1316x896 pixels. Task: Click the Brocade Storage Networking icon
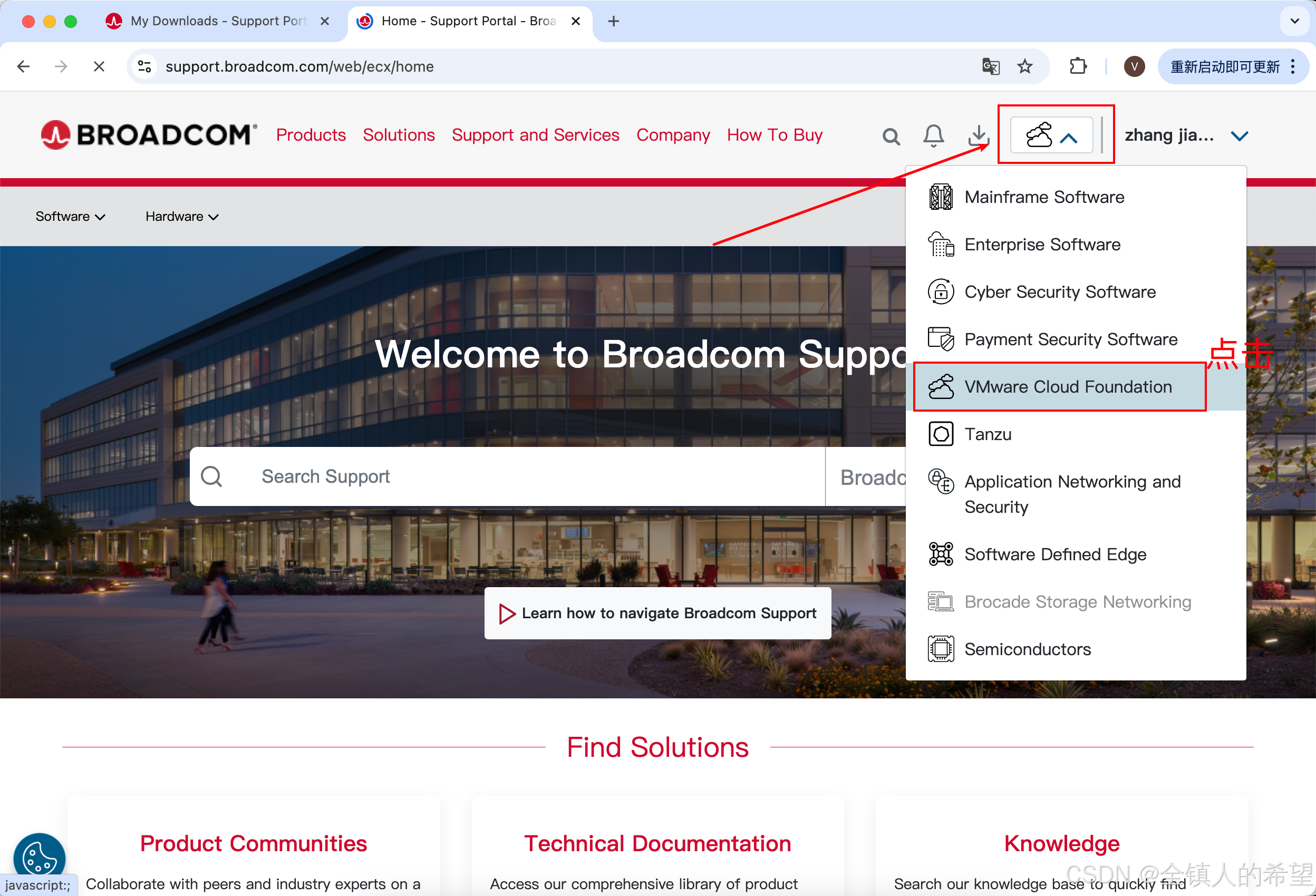click(941, 602)
